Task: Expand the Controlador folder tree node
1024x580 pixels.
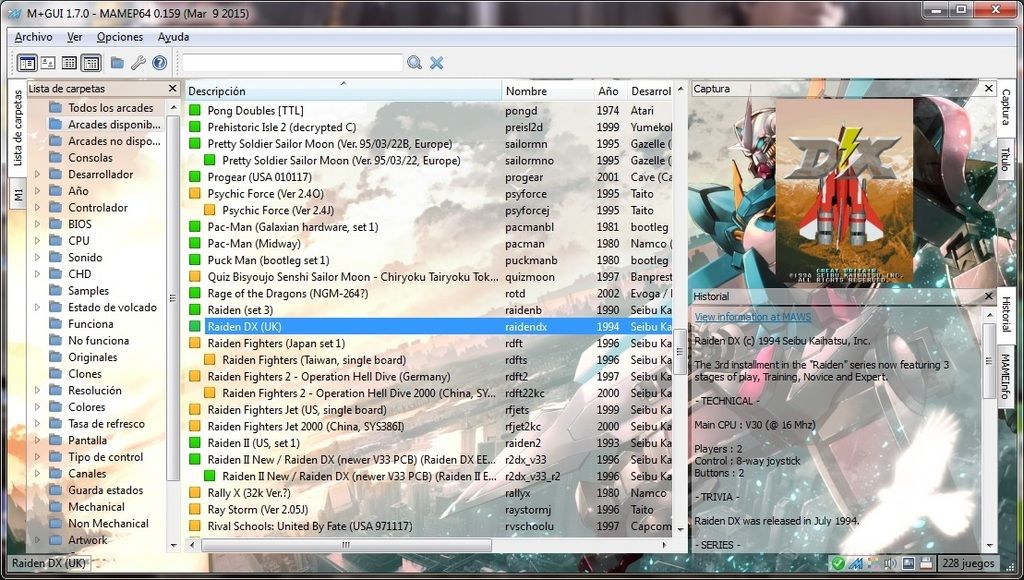Action: pyautogui.click(x=37, y=208)
